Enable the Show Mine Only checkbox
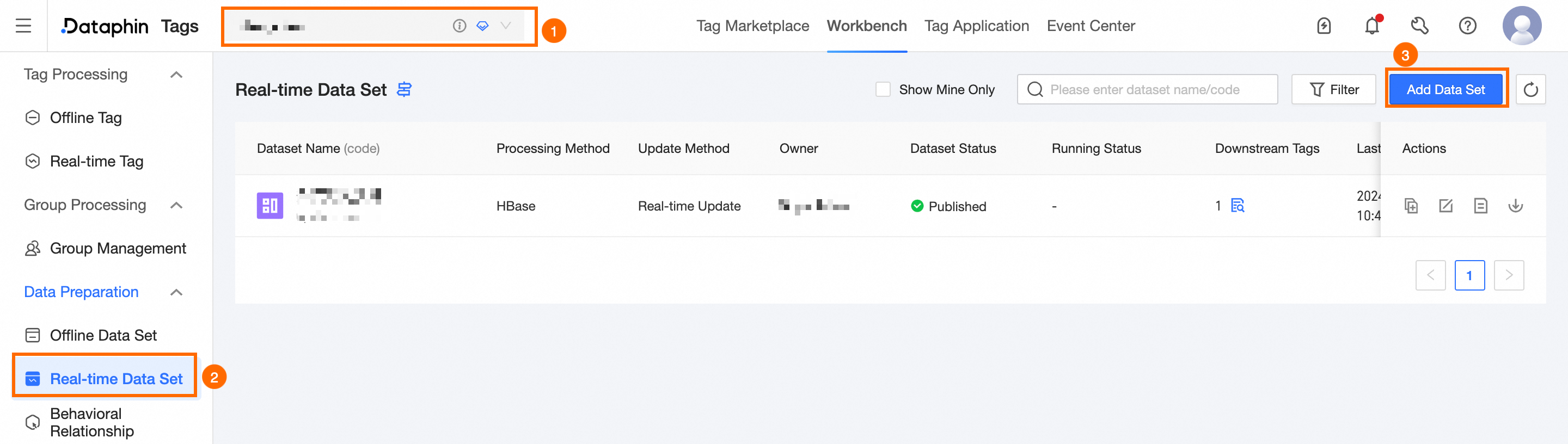 (883, 89)
